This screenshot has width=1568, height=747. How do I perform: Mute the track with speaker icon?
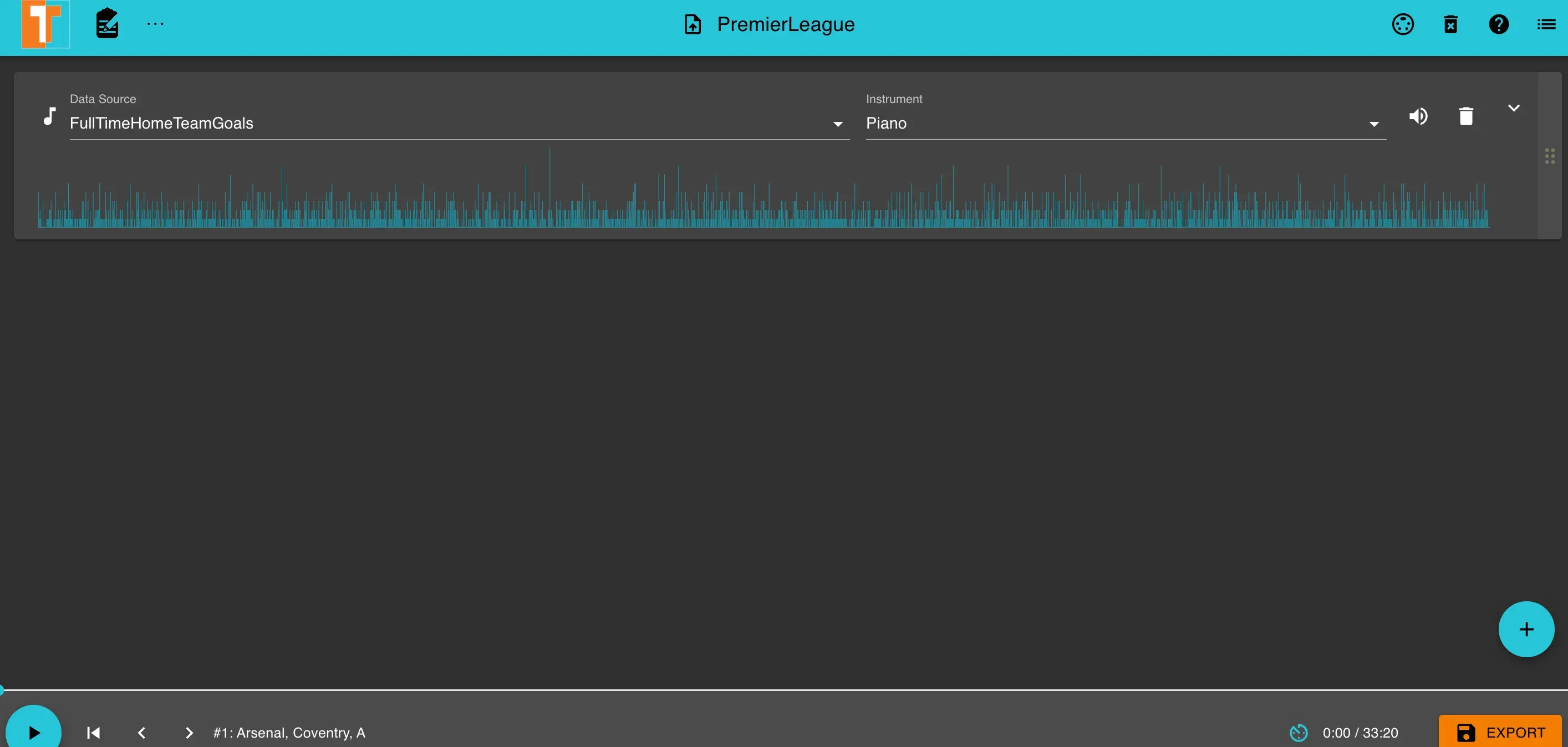pos(1418,116)
